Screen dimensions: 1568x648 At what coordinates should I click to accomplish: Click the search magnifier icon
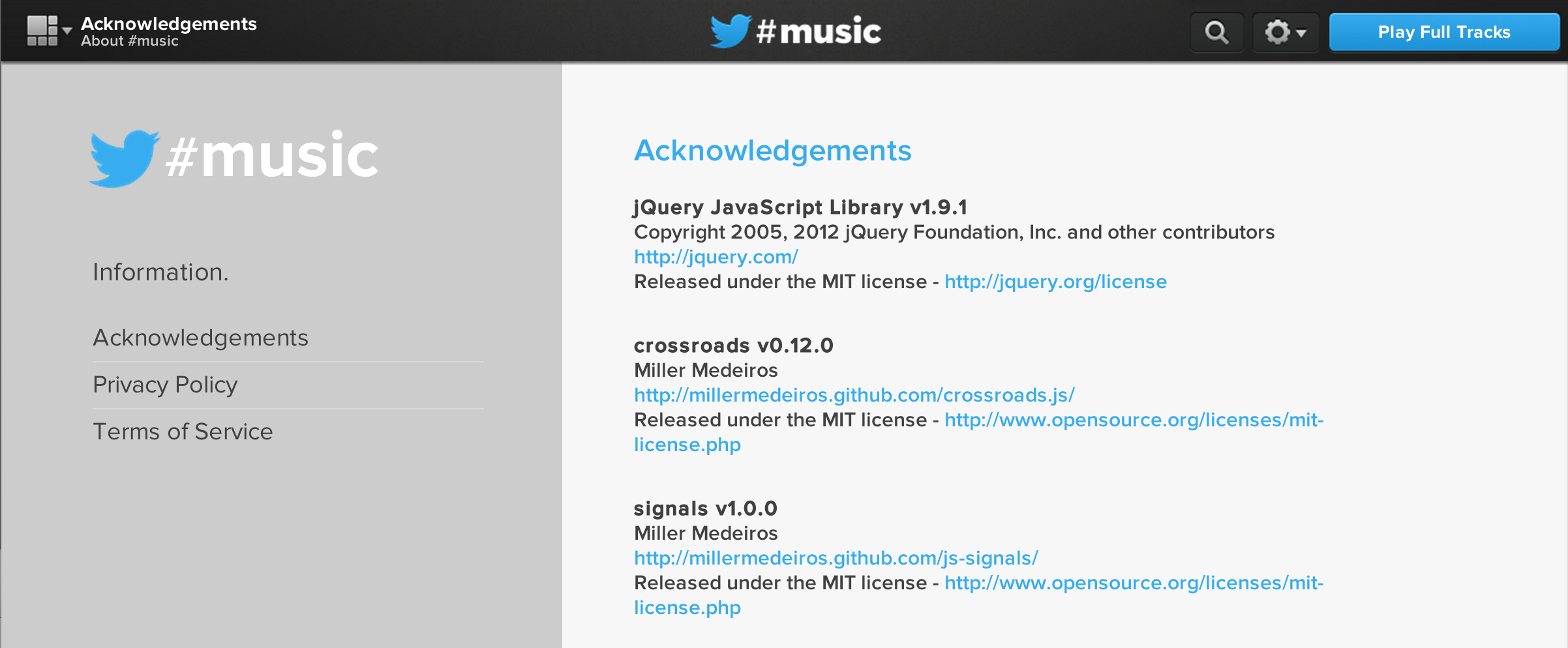(x=1216, y=32)
